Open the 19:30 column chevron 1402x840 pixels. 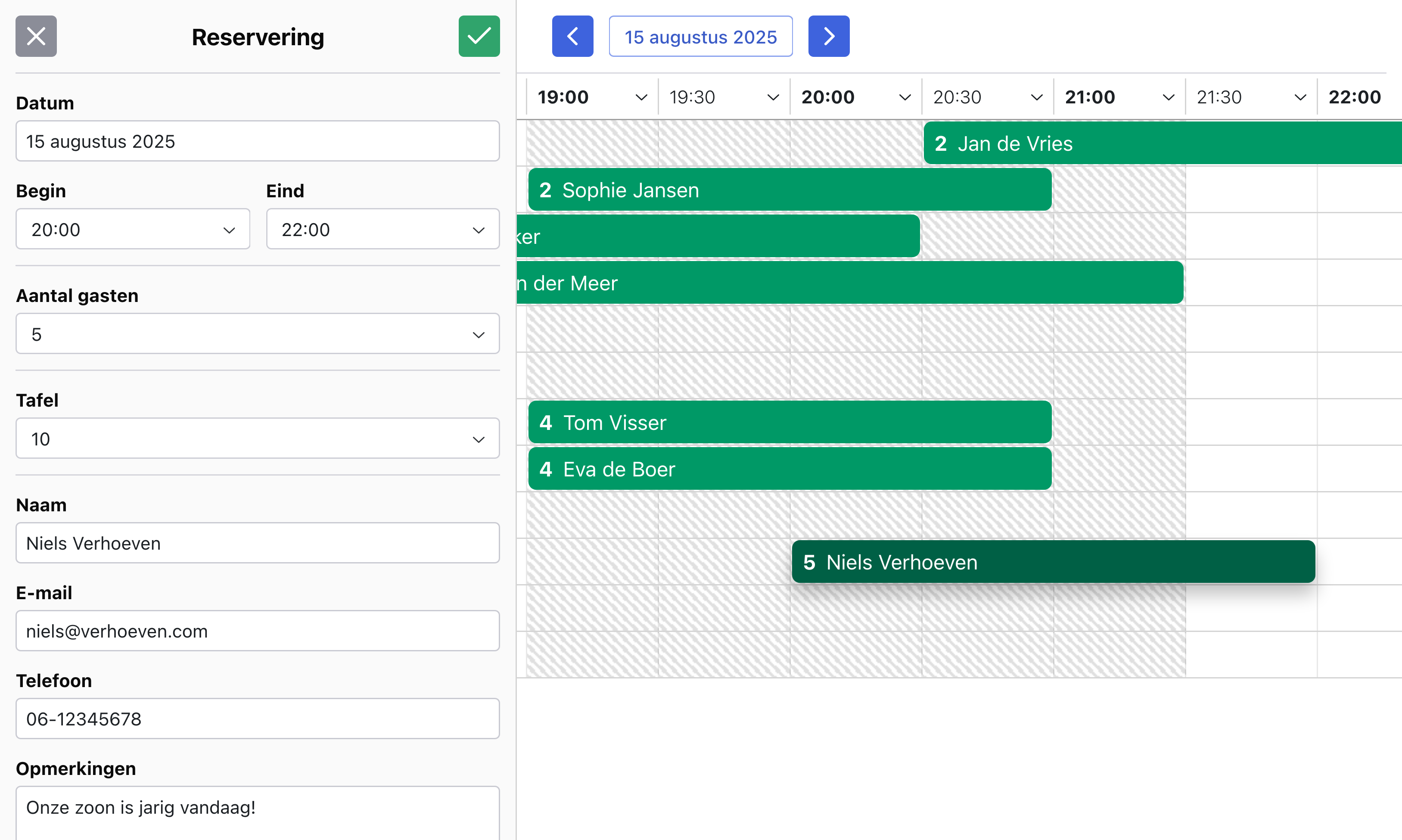[x=773, y=97]
